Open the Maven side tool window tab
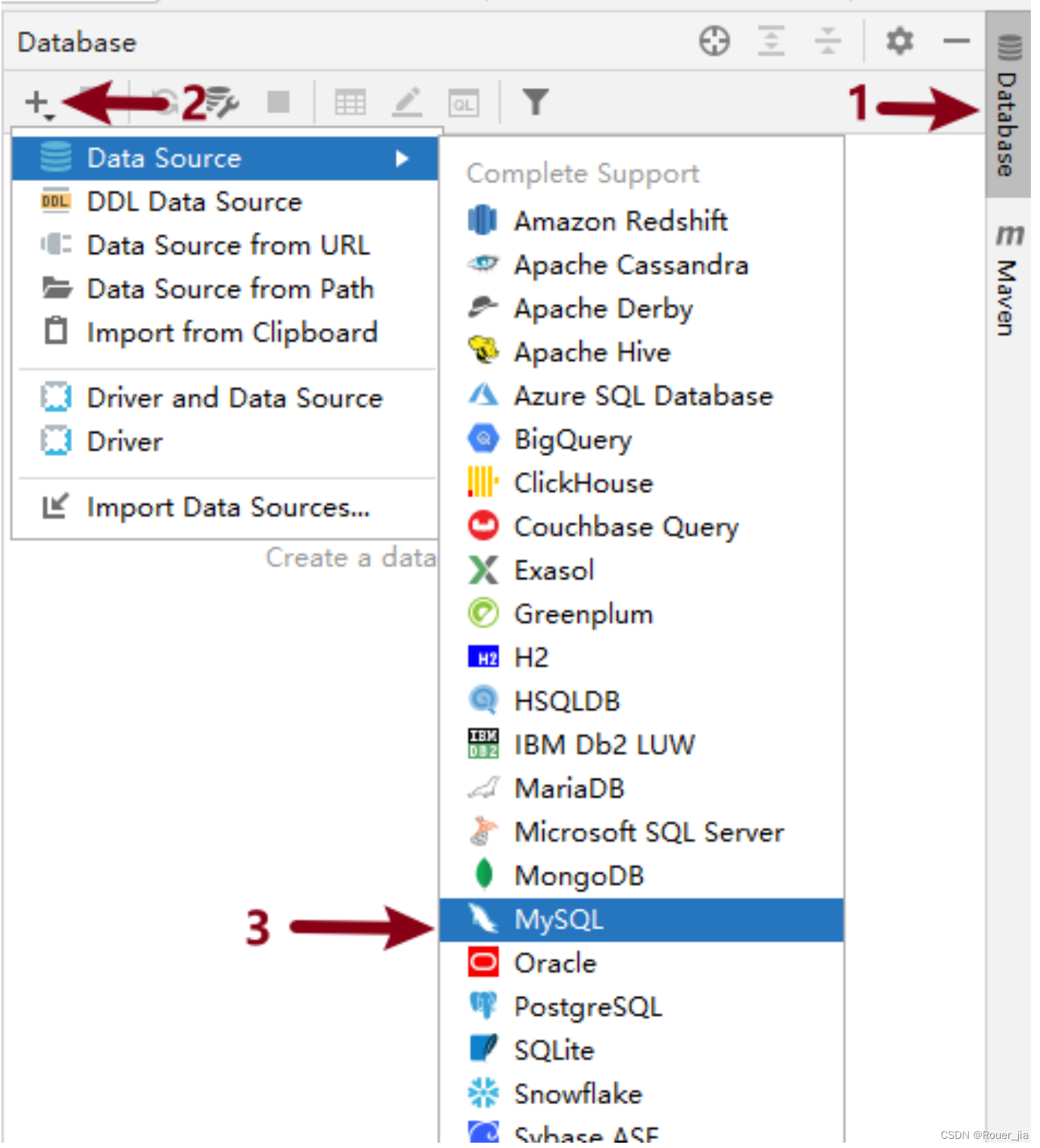Image resolution: width=1040 pixels, height=1148 pixels. (x=1007, y=280)
